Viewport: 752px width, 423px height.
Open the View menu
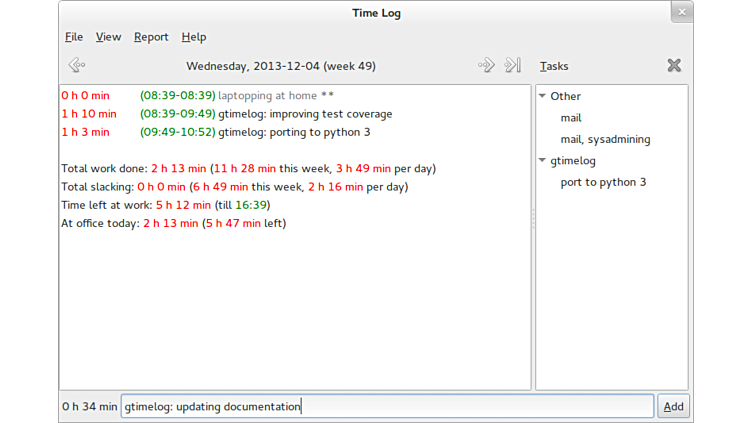point(108,37)
